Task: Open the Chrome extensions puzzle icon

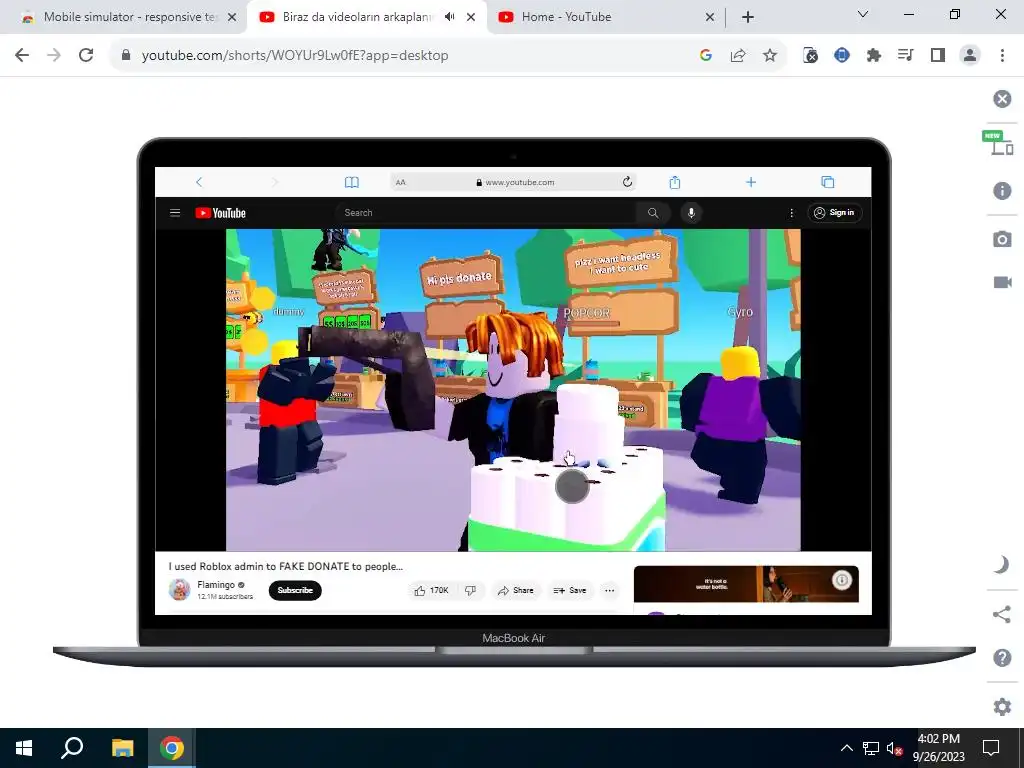Action: pyautogui.click(x=874, y=56)
